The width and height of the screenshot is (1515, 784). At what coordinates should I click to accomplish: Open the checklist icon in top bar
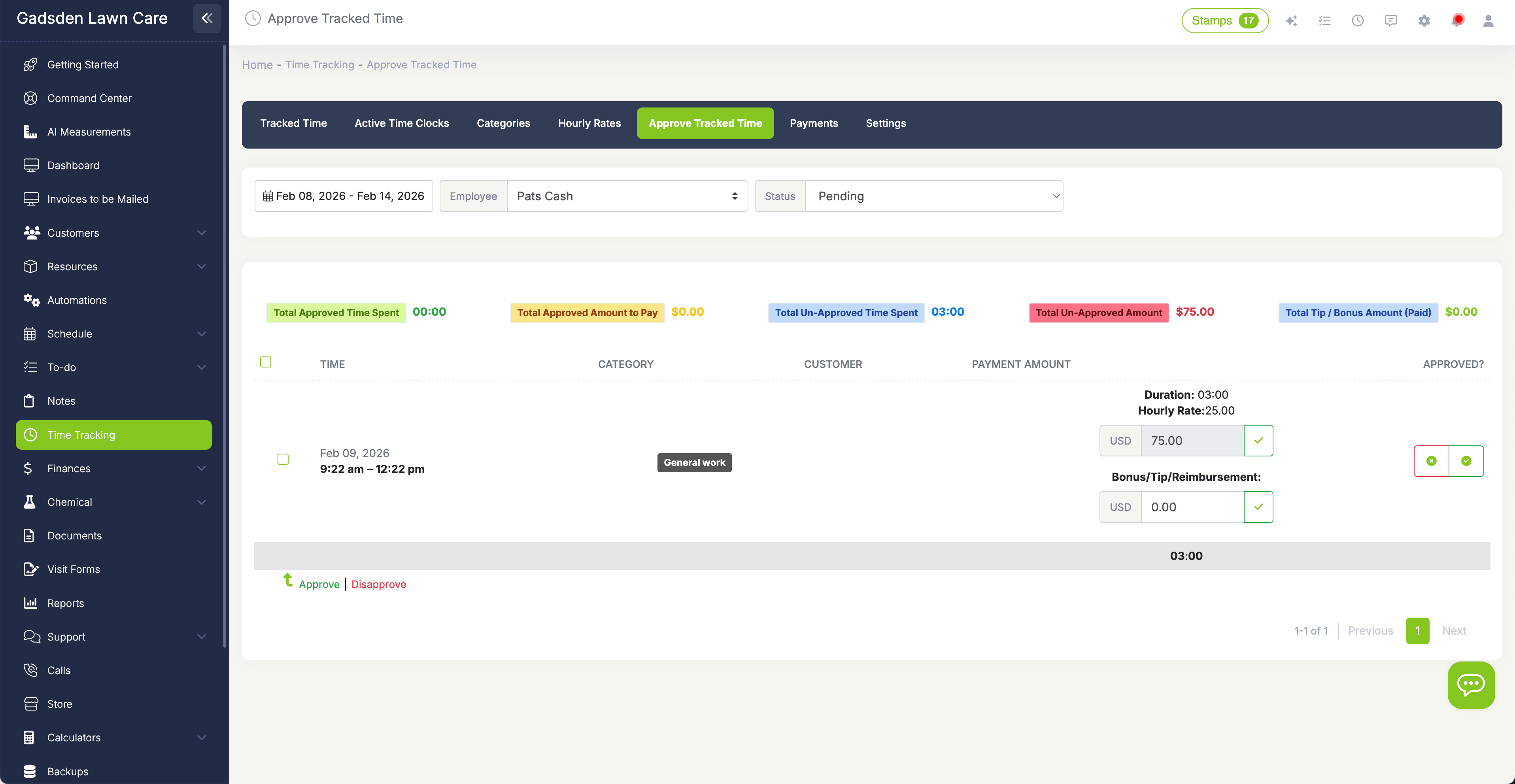(1324, 20)
